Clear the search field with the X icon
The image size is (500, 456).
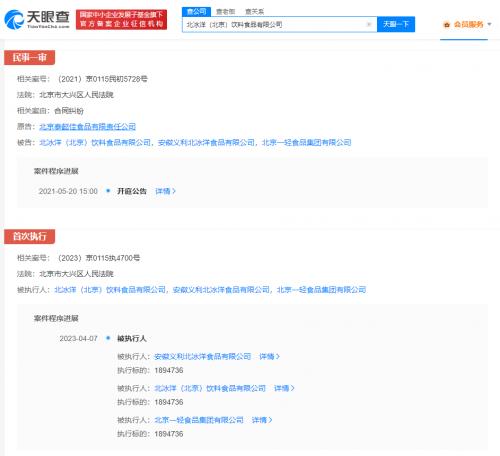pyautogui.click(x=369, y=24)
